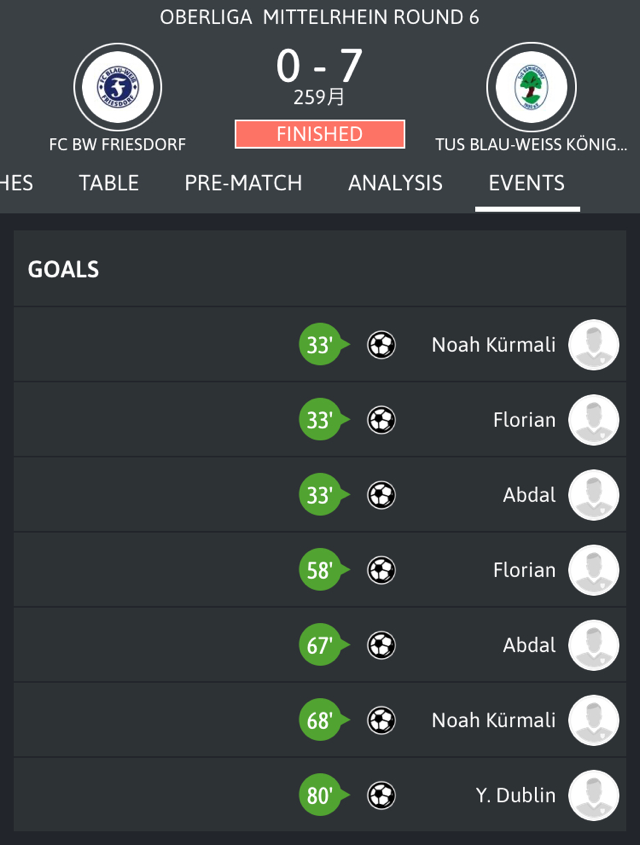Click the Oberliga Mittelrhein Round 6 header
The width and height of the screenshot is (640, 845).
point(319,17)
